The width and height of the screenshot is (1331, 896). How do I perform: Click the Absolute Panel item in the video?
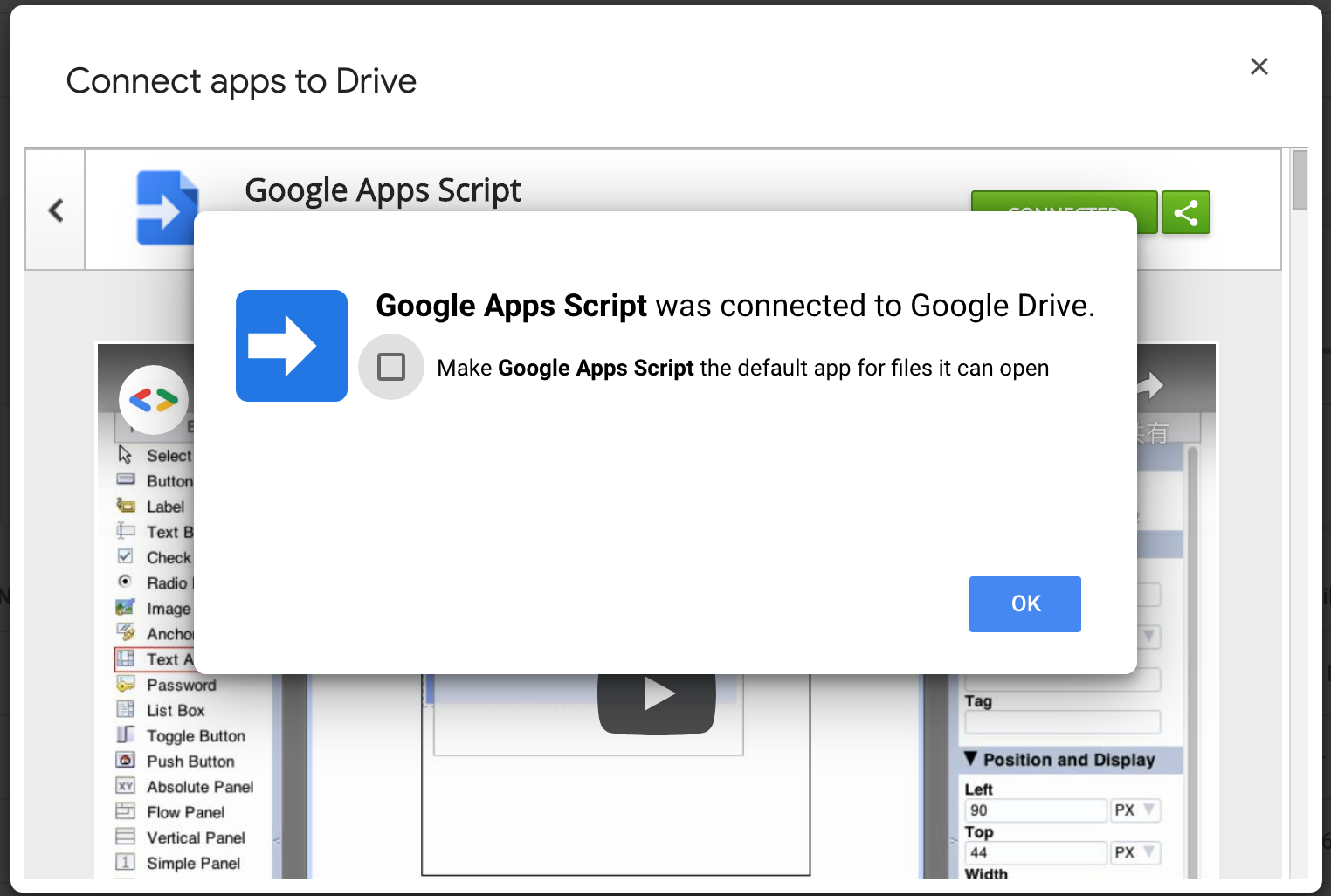[200, 786]
